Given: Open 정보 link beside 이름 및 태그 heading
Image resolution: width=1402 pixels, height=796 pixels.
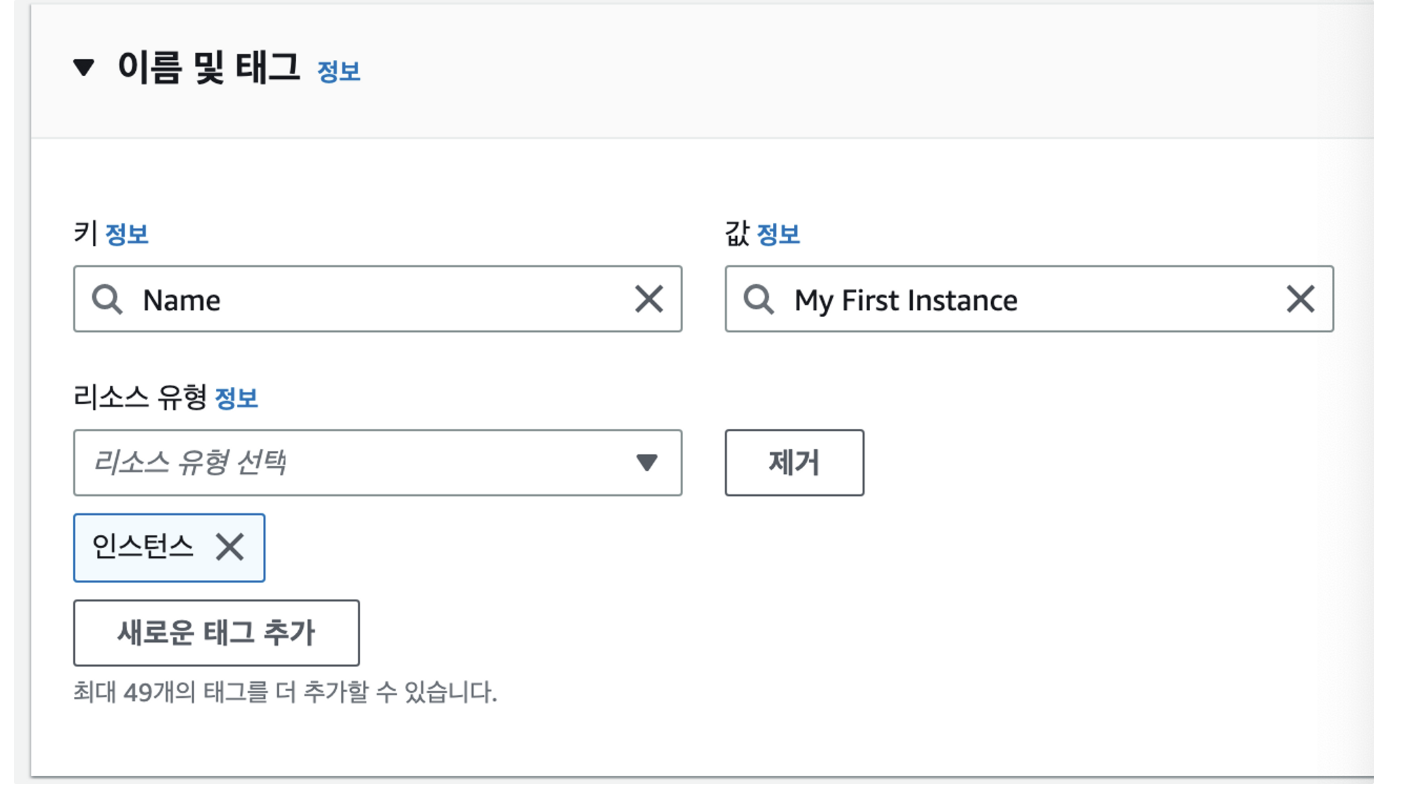Looking at the screenshot, I should pyautogui.click(x=339, y=71).
